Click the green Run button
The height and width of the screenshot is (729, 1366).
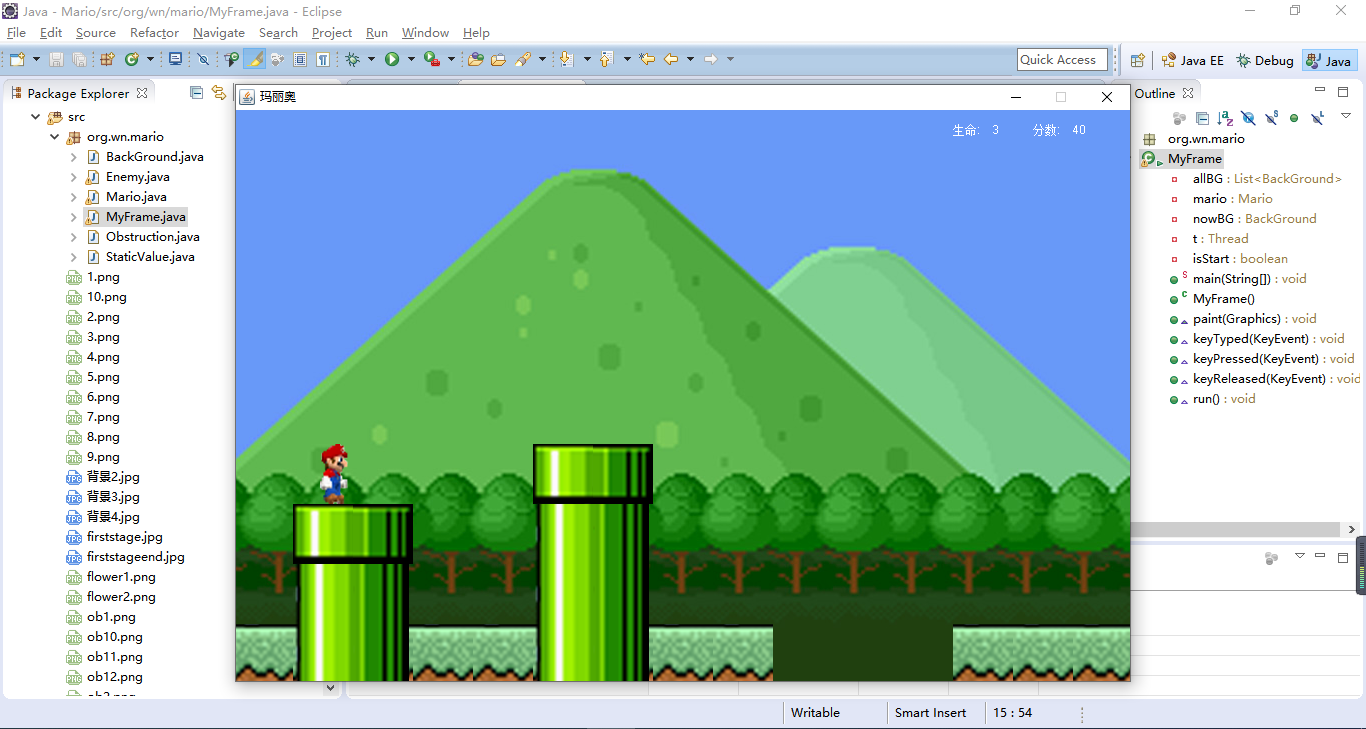tap(392, 60)
